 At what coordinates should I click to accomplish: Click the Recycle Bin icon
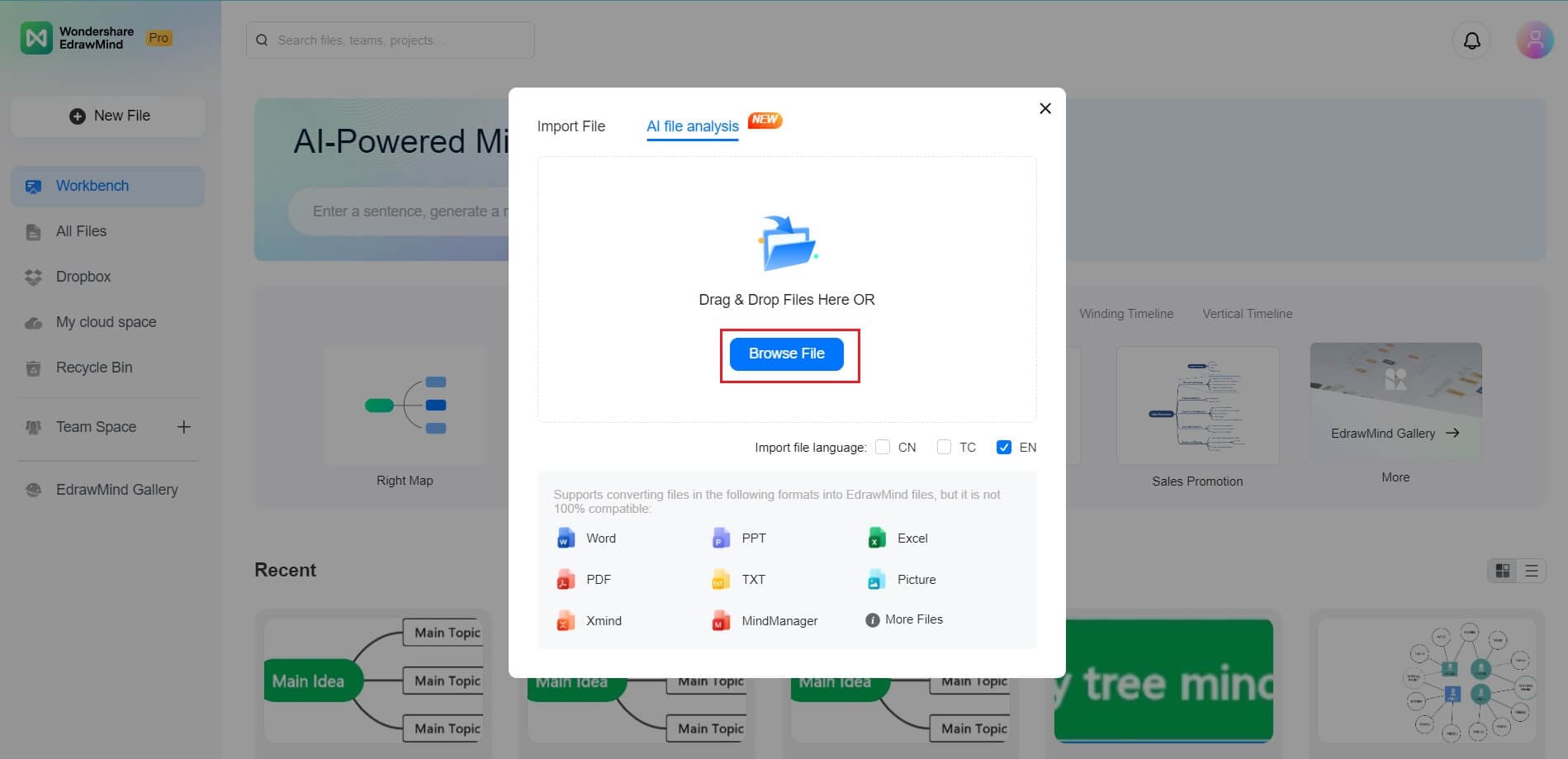[33, 368]
